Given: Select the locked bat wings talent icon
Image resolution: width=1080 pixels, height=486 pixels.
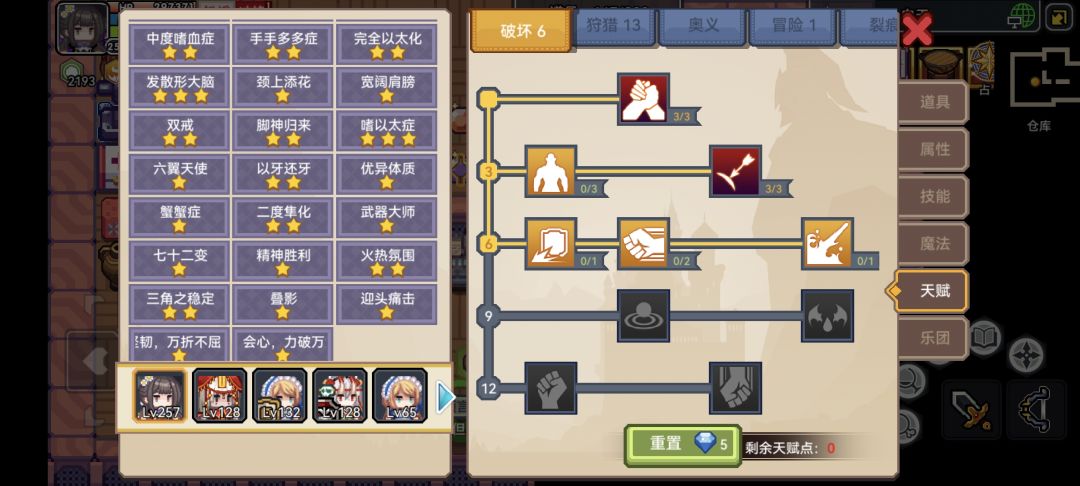Looking at the screenshot, I should 827,316.
